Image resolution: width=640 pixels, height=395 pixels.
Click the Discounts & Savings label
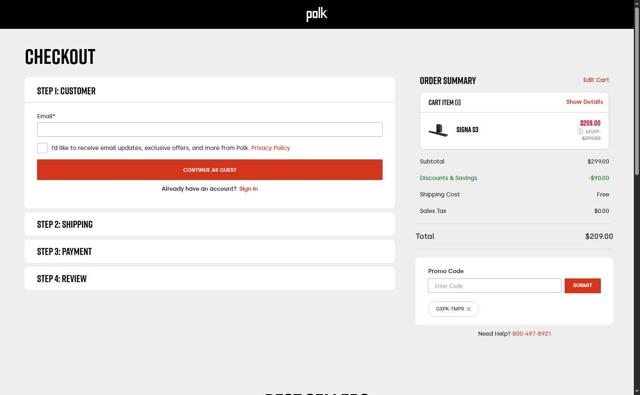448,178
